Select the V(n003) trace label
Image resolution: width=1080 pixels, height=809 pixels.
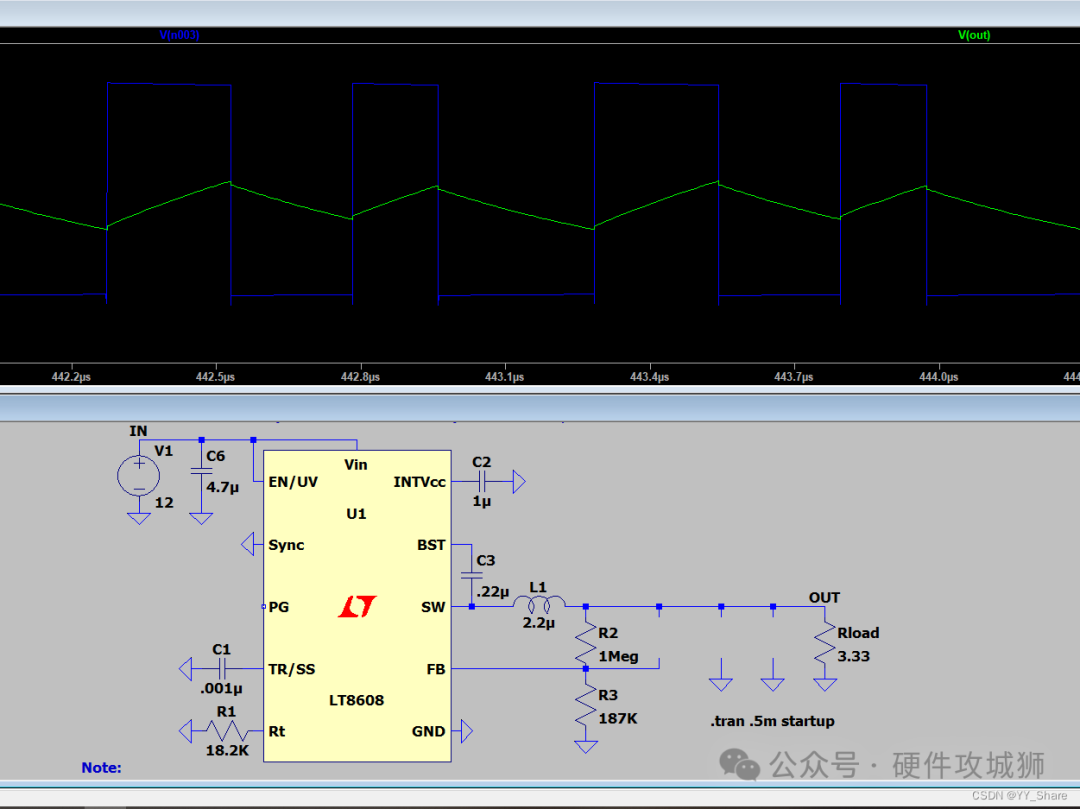(179, 34)
